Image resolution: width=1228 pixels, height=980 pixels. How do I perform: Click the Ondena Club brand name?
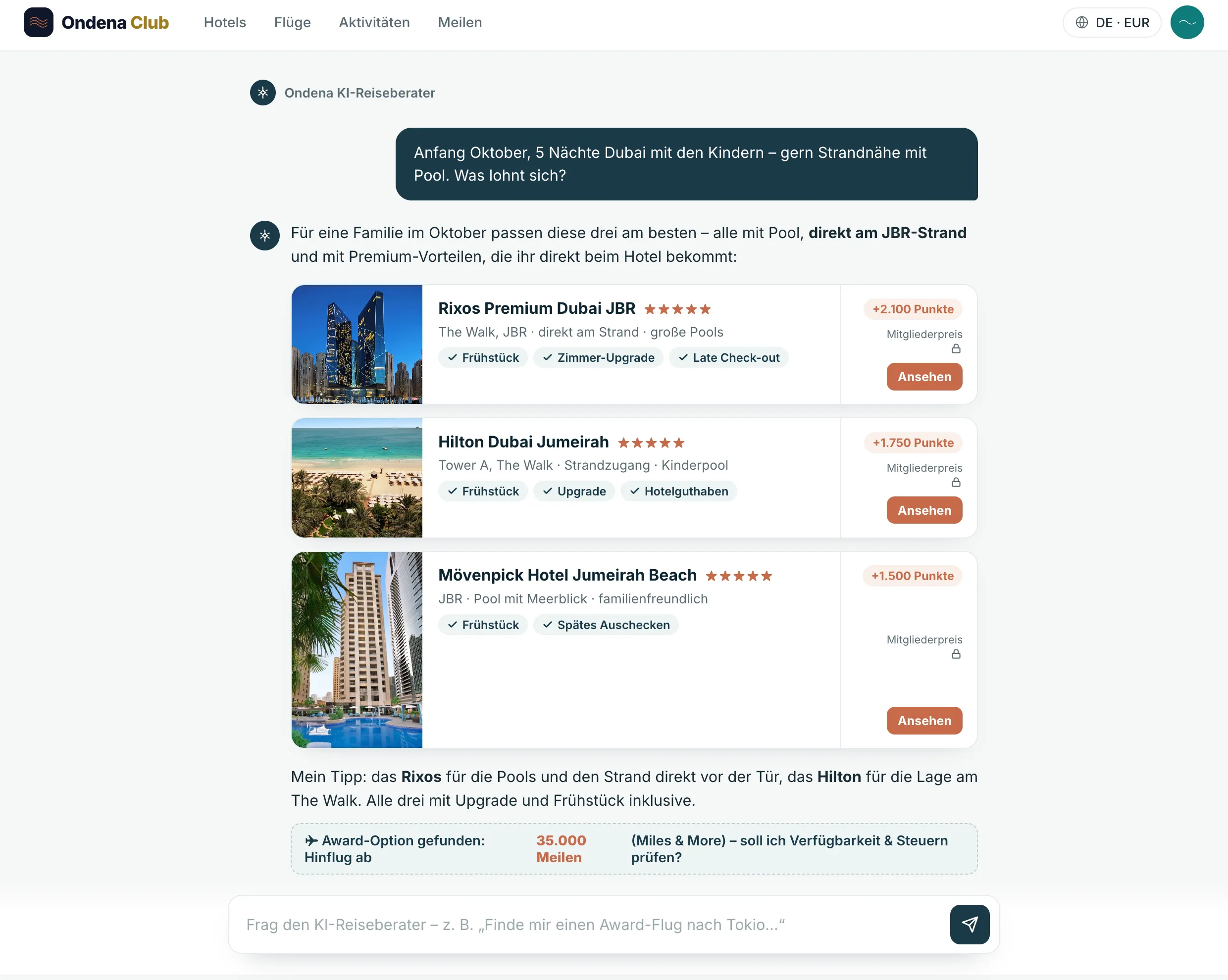click(115, 22)
